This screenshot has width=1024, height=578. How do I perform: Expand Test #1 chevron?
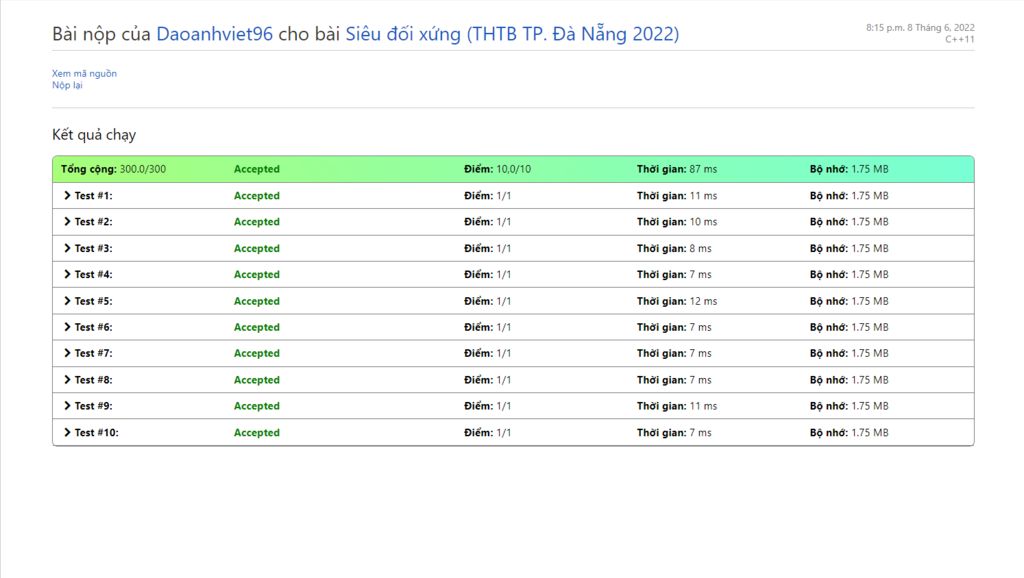67,195
